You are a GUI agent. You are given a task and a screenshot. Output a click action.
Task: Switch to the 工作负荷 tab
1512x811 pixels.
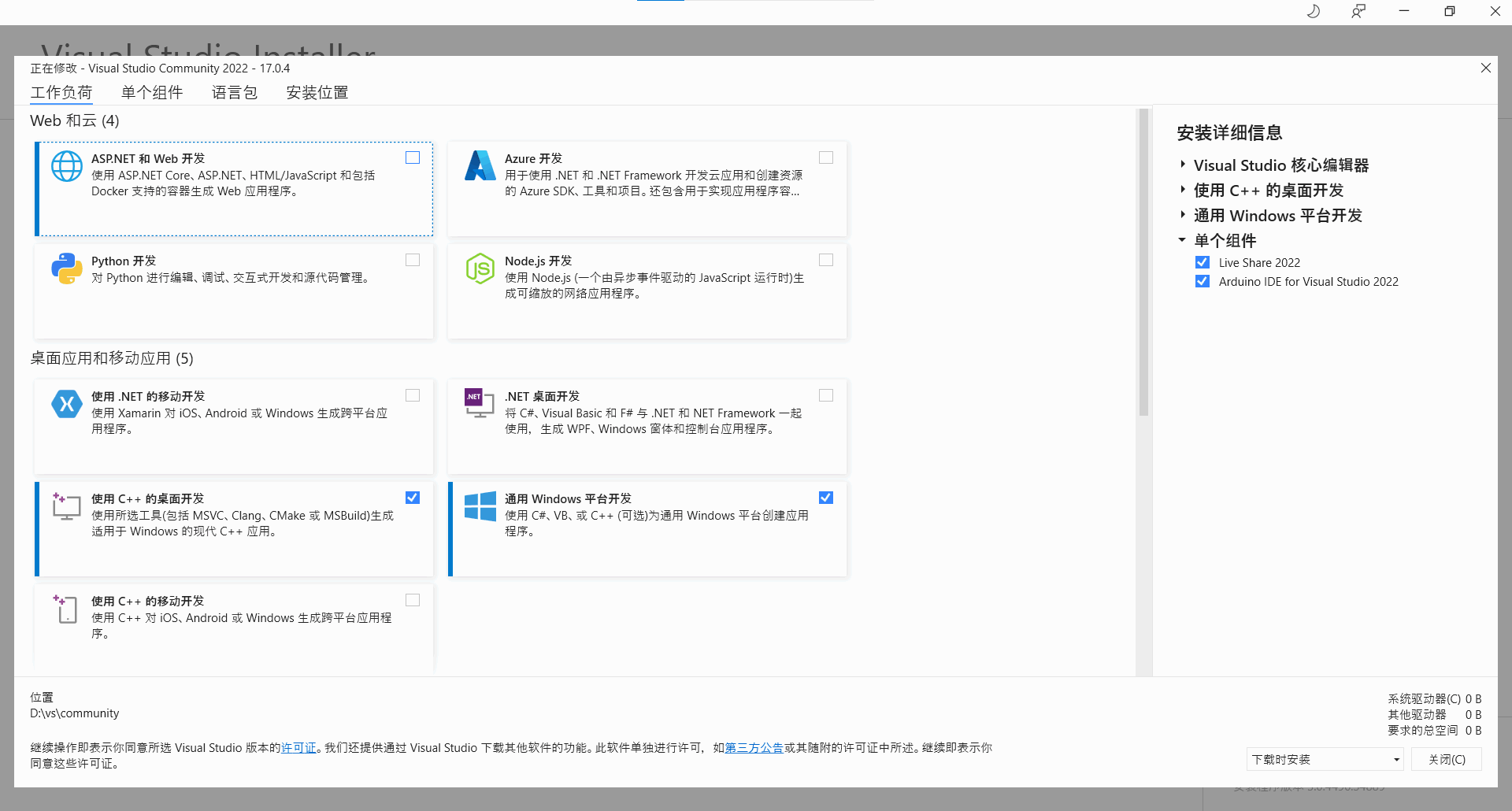61,92
